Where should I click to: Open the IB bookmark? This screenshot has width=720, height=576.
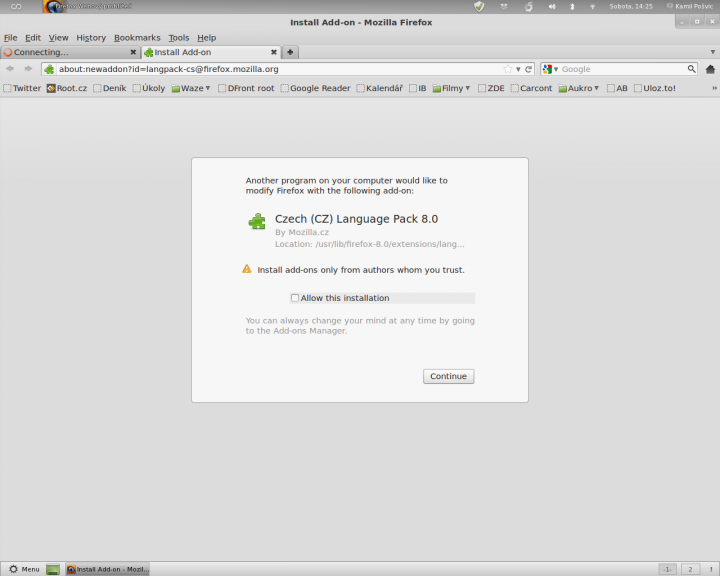click(418, 88)
